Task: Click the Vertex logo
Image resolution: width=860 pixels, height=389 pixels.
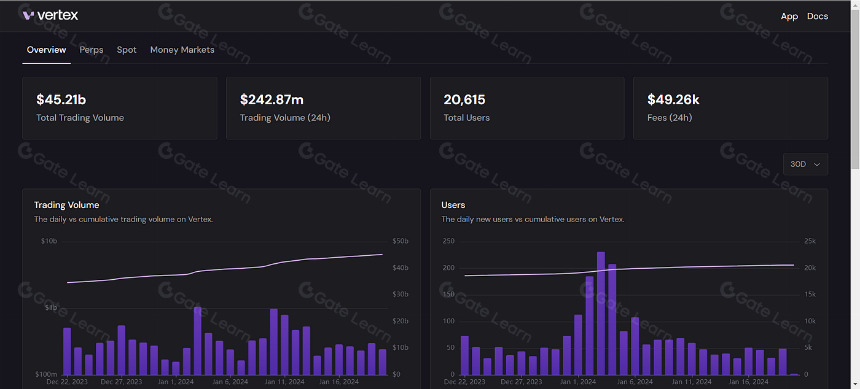Action: click(x=50, y=15)
